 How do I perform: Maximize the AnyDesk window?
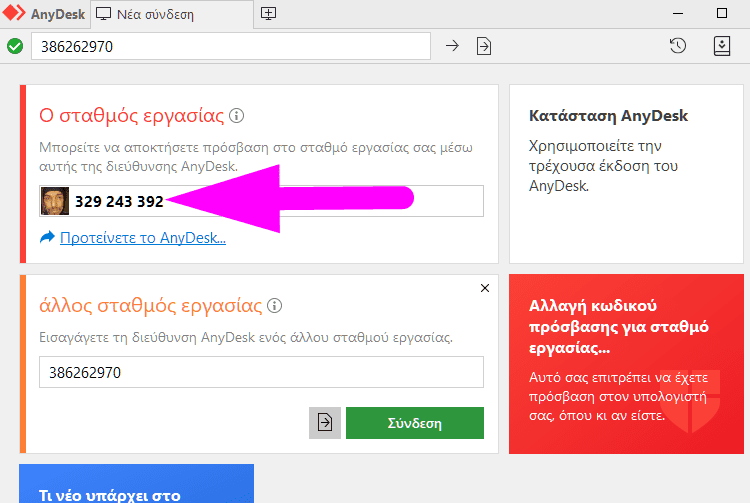point(722,13)
